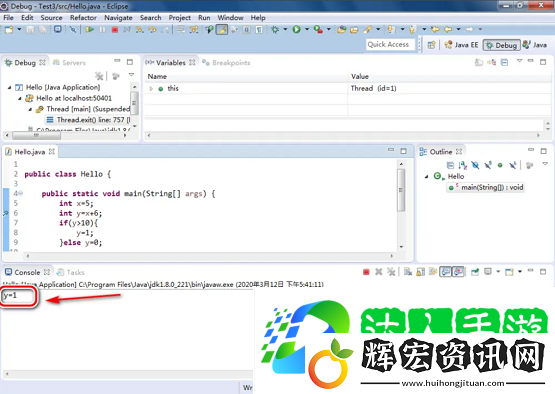Click Remove Launch icon in Console toolbar

379,272
